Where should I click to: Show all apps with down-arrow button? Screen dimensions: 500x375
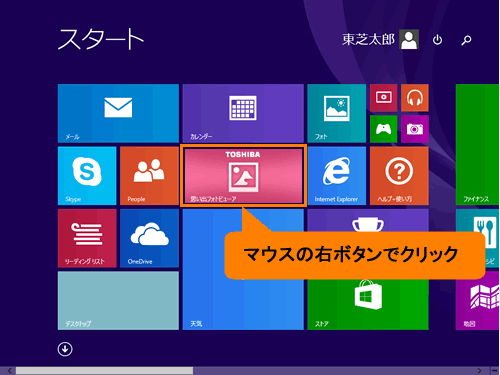(x=65, y=349)
